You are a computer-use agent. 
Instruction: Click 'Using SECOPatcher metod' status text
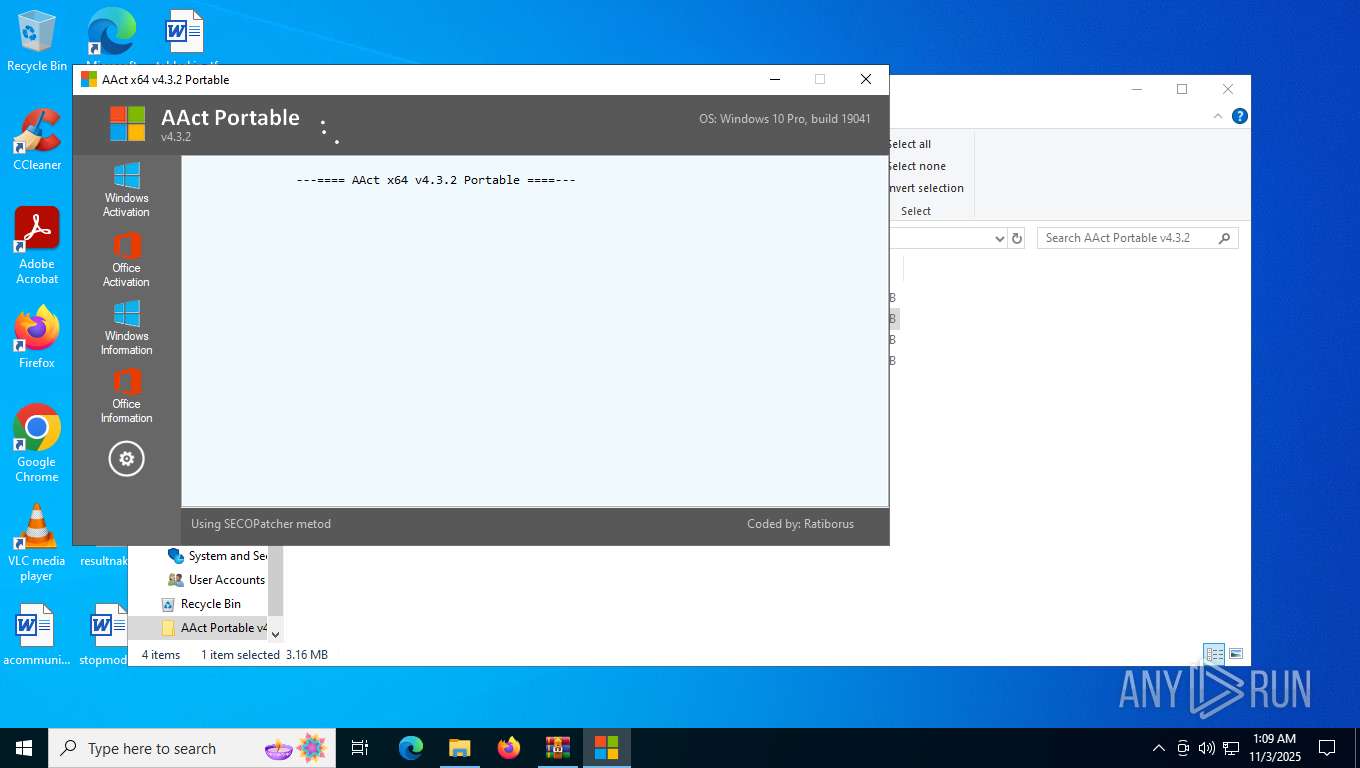[261, 523]
